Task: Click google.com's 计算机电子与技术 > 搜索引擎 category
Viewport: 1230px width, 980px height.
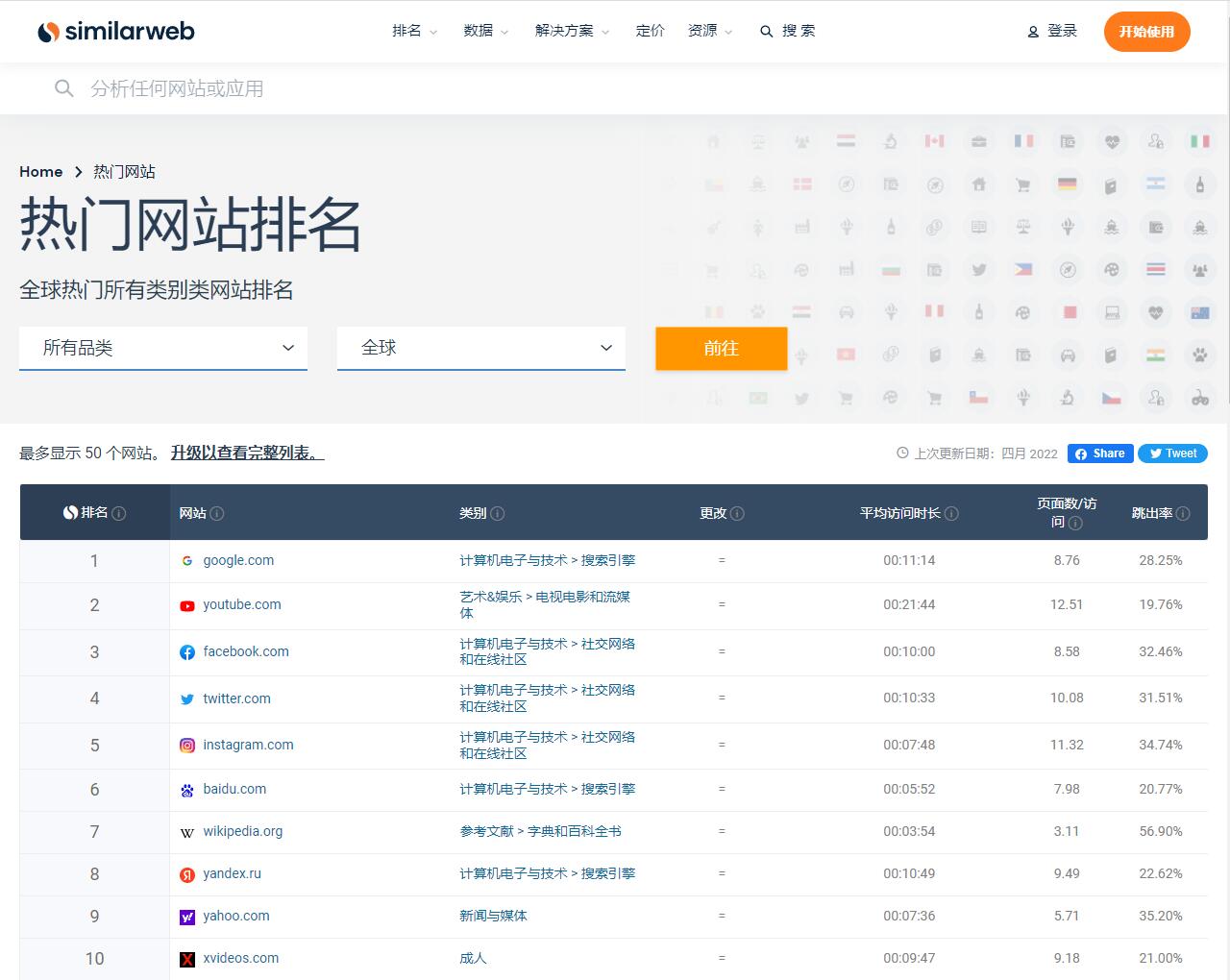Action: (x=547, y=560)
